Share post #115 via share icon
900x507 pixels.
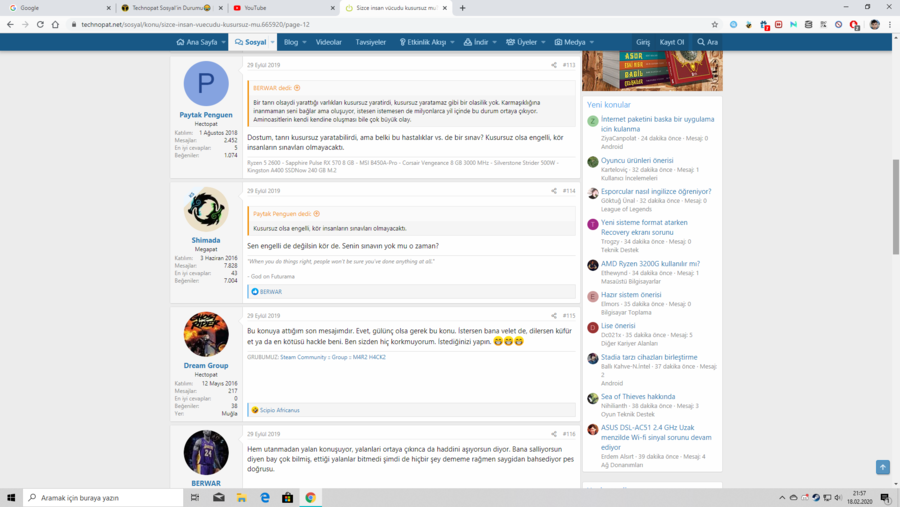click(554, 316)
